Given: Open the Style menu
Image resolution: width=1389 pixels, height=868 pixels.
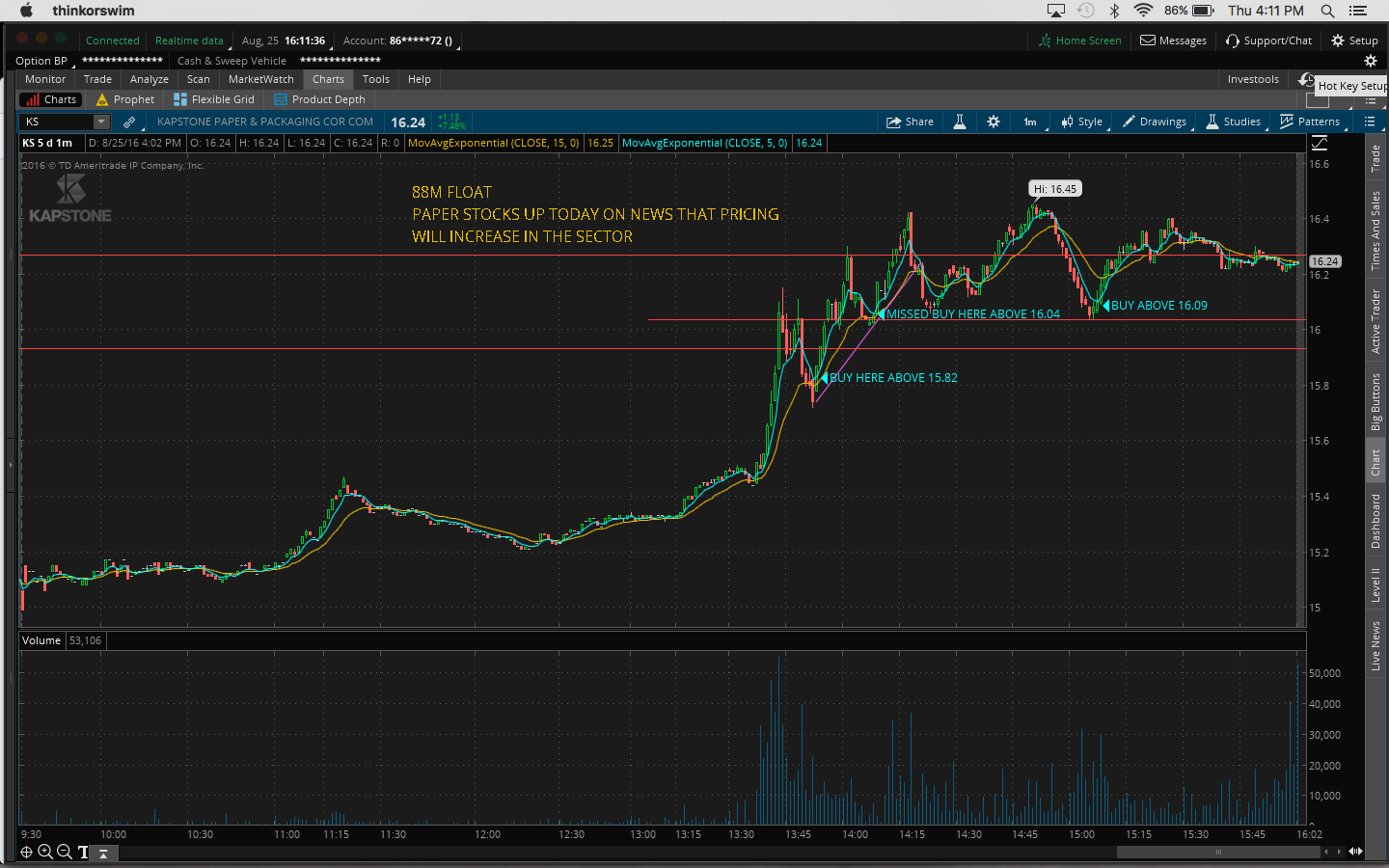Looking at the screenshot, I should pyautogui.click(x=1081, y=122).
